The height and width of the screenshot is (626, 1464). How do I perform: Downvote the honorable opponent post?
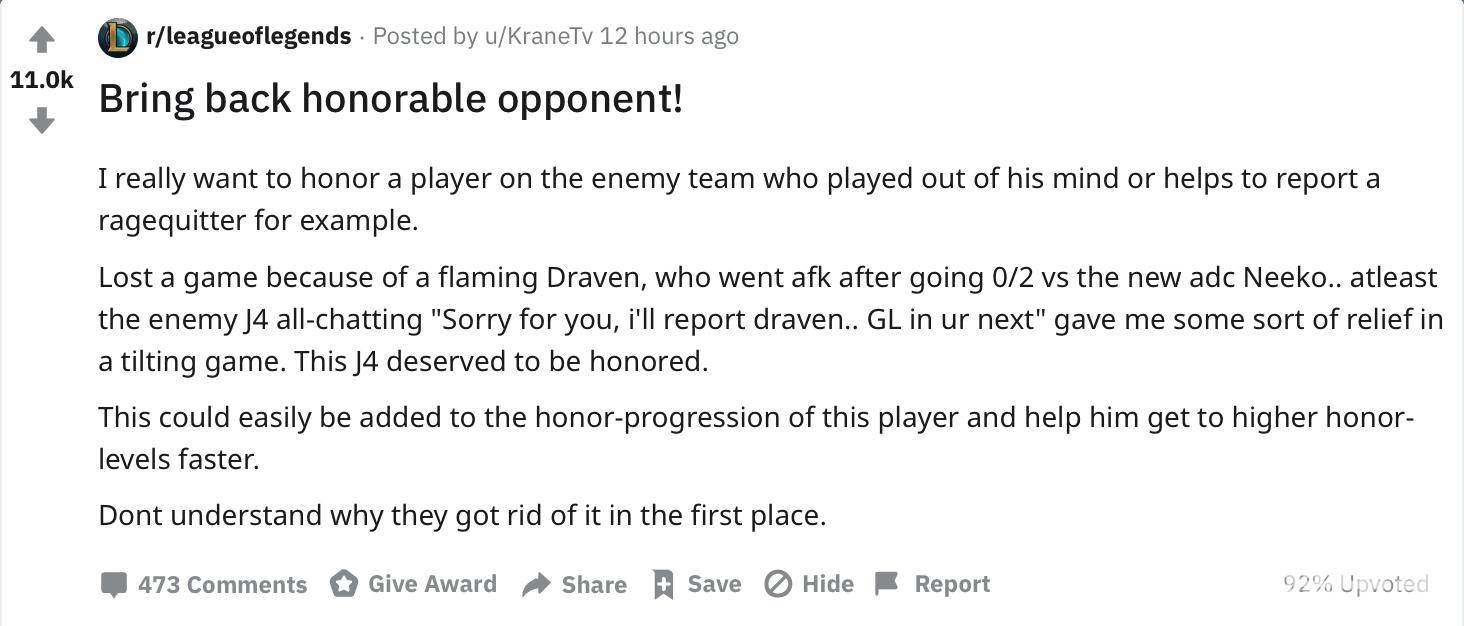pyautogui.click(x=41, y=121)
